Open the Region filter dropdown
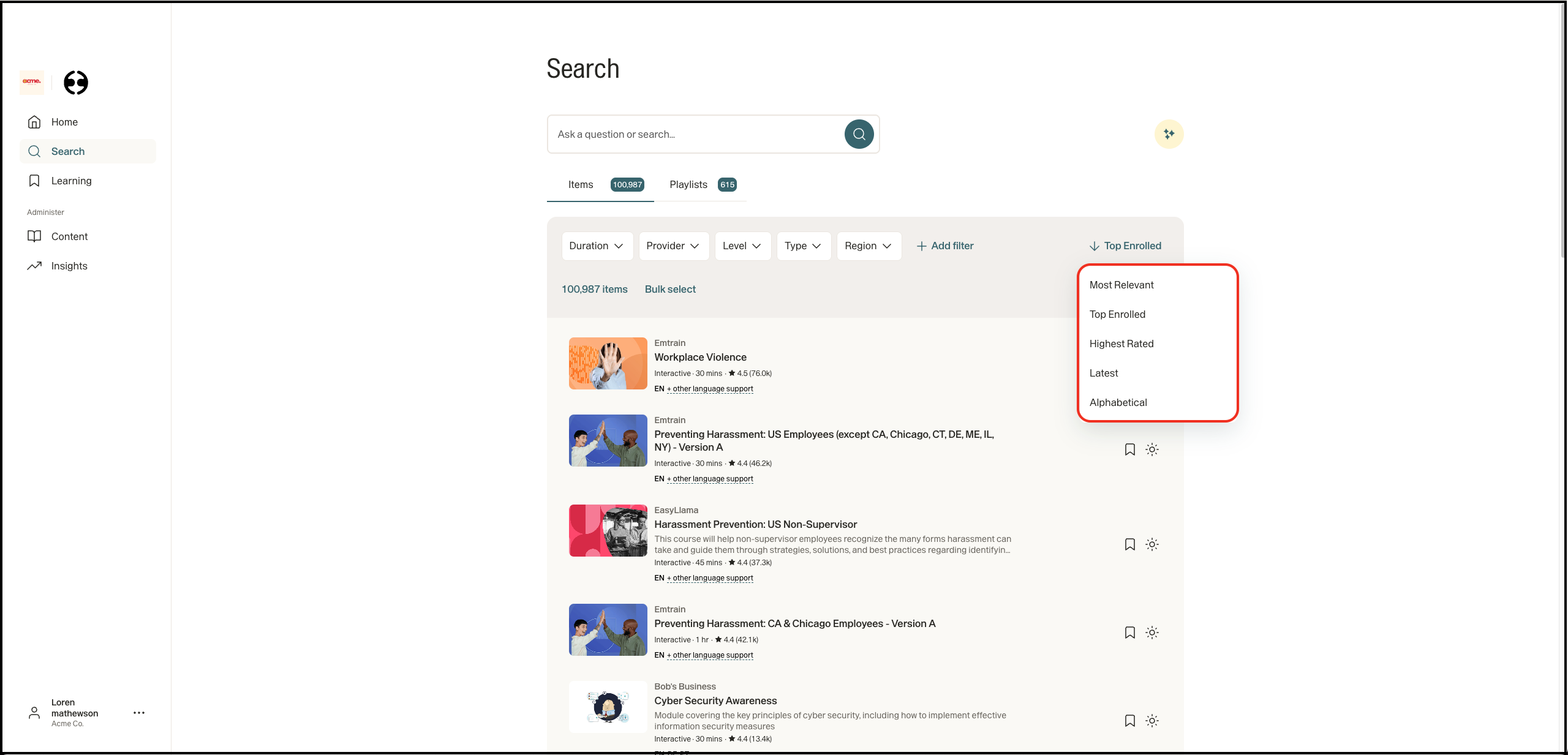The height and width of the screenshot is (755, 1568). coord(868,246)
